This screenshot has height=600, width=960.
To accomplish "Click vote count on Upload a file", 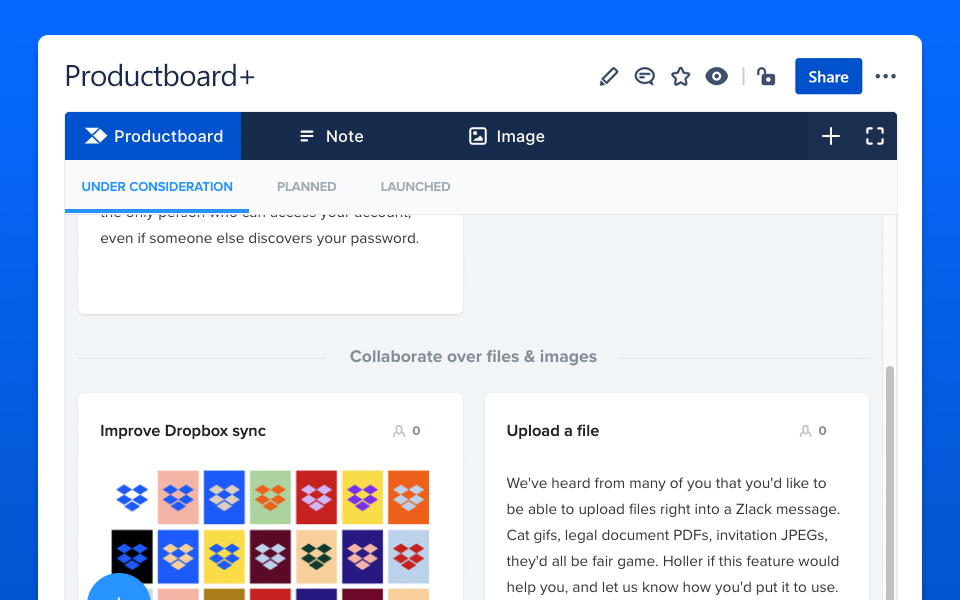I will pos(813,431).
